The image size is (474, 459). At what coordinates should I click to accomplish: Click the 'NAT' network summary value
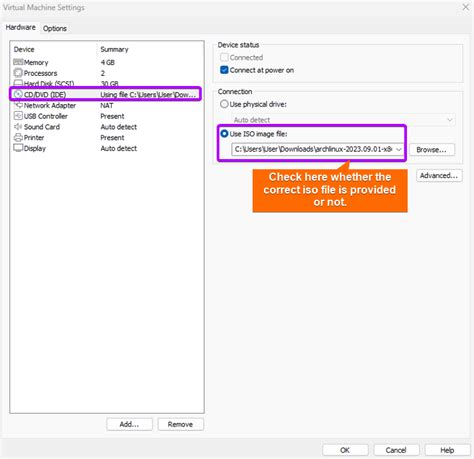(107, 105)
